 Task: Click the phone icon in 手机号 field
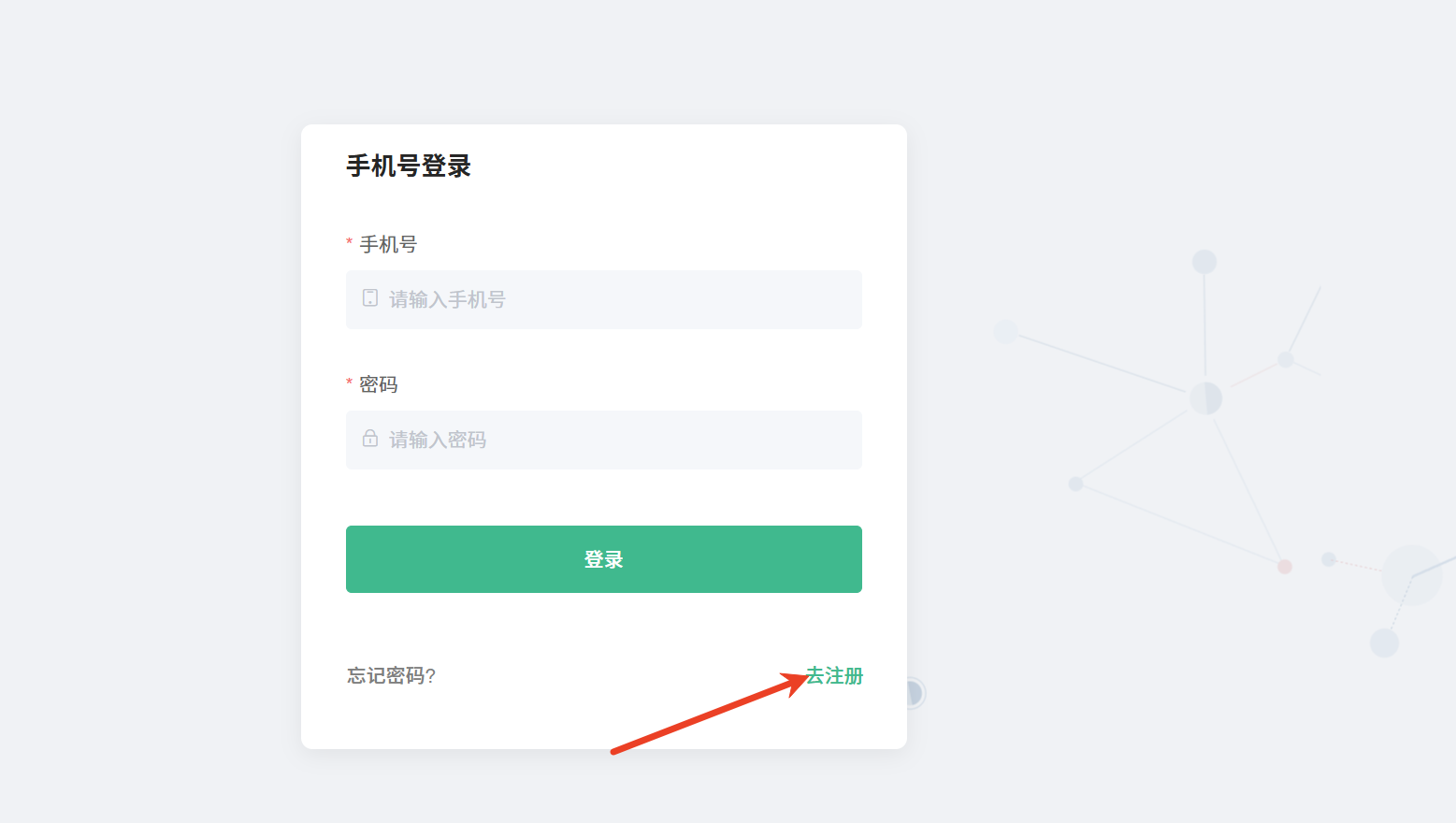(370, 298)
